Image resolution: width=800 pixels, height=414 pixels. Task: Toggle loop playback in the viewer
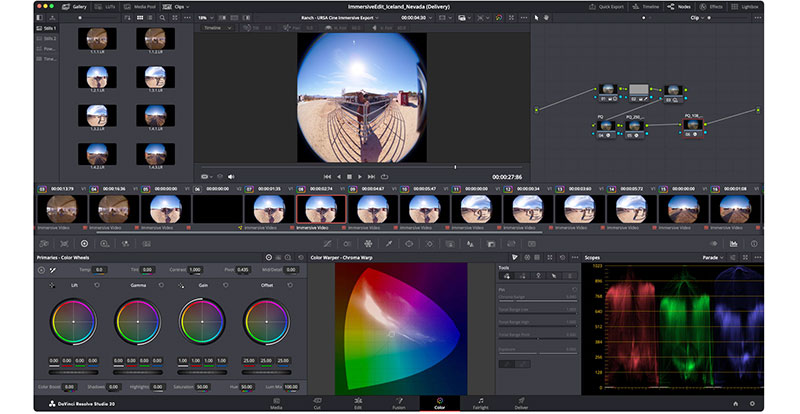(384, 177)
